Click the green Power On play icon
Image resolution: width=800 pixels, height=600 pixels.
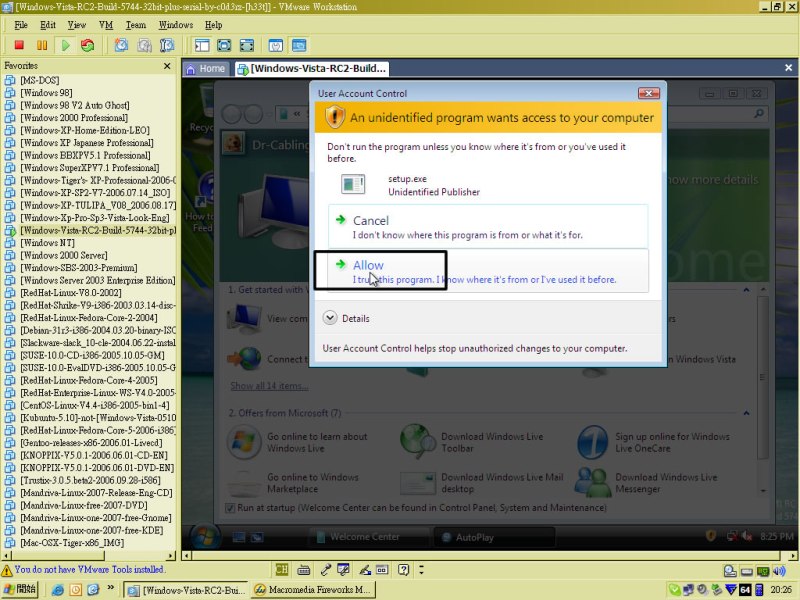tap(65, 45)
